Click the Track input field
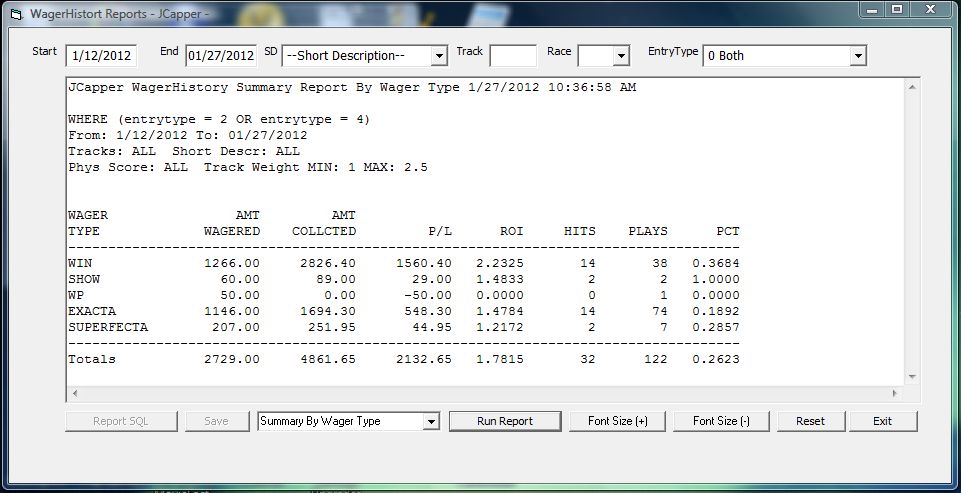961x493 pixels. coord(513,56)
